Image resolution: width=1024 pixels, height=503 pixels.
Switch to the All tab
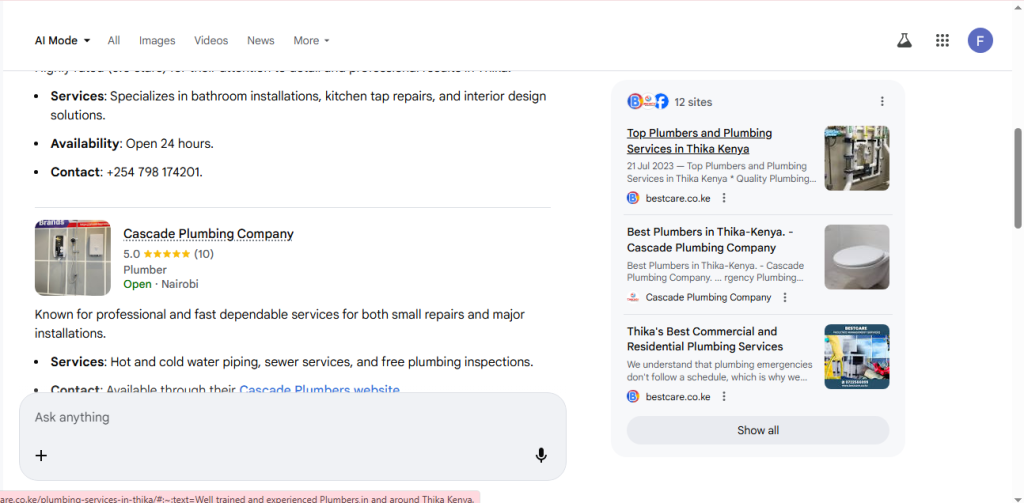point(114,41)
